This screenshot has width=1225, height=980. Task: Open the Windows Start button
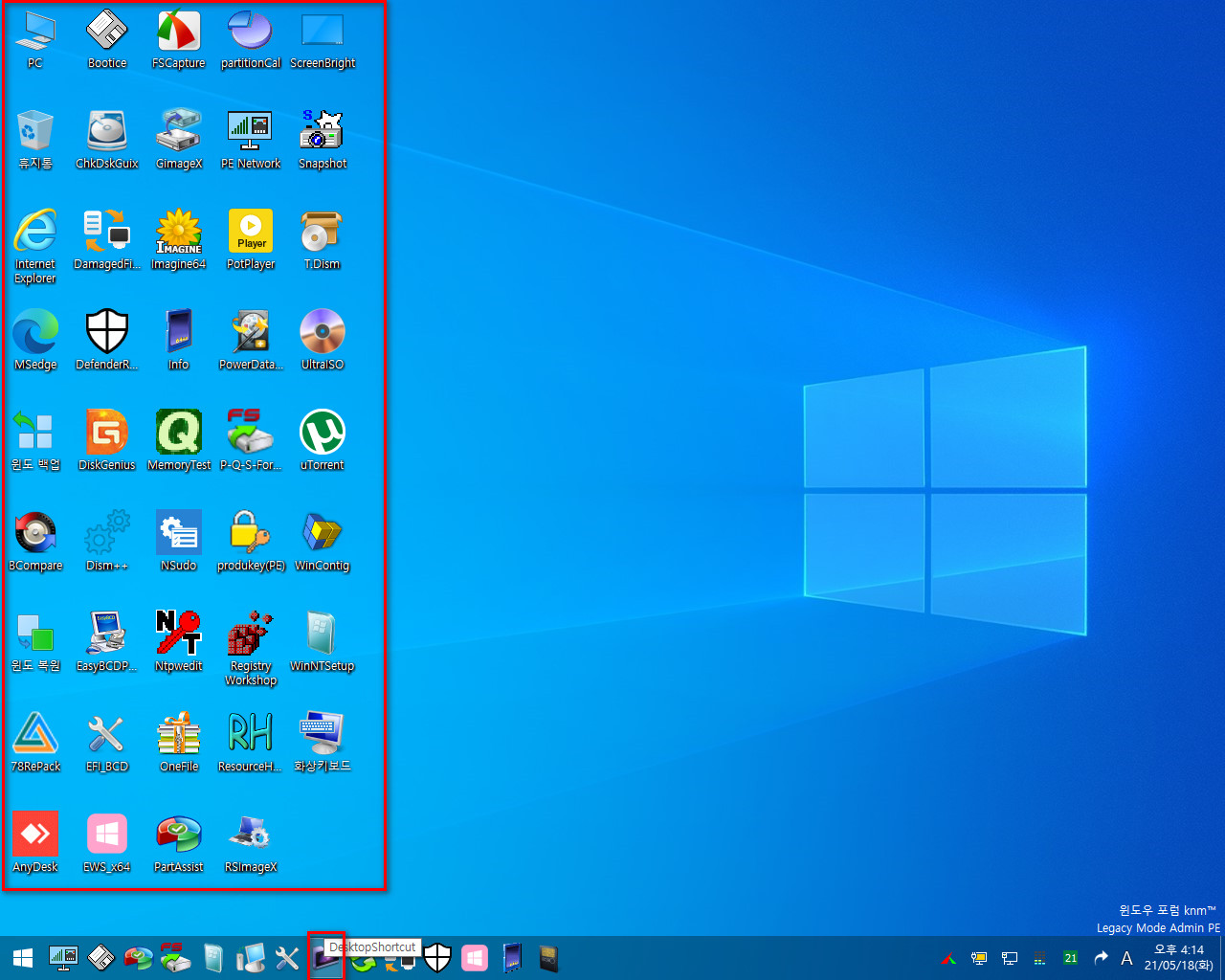(23, 958)
